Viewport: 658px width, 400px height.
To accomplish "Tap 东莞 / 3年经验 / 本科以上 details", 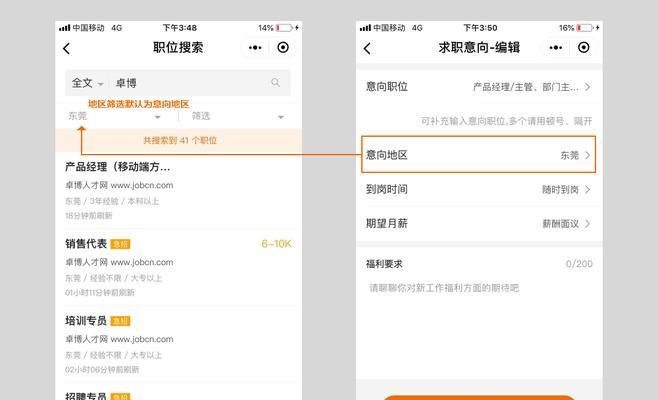I will (x=112, y=201).
